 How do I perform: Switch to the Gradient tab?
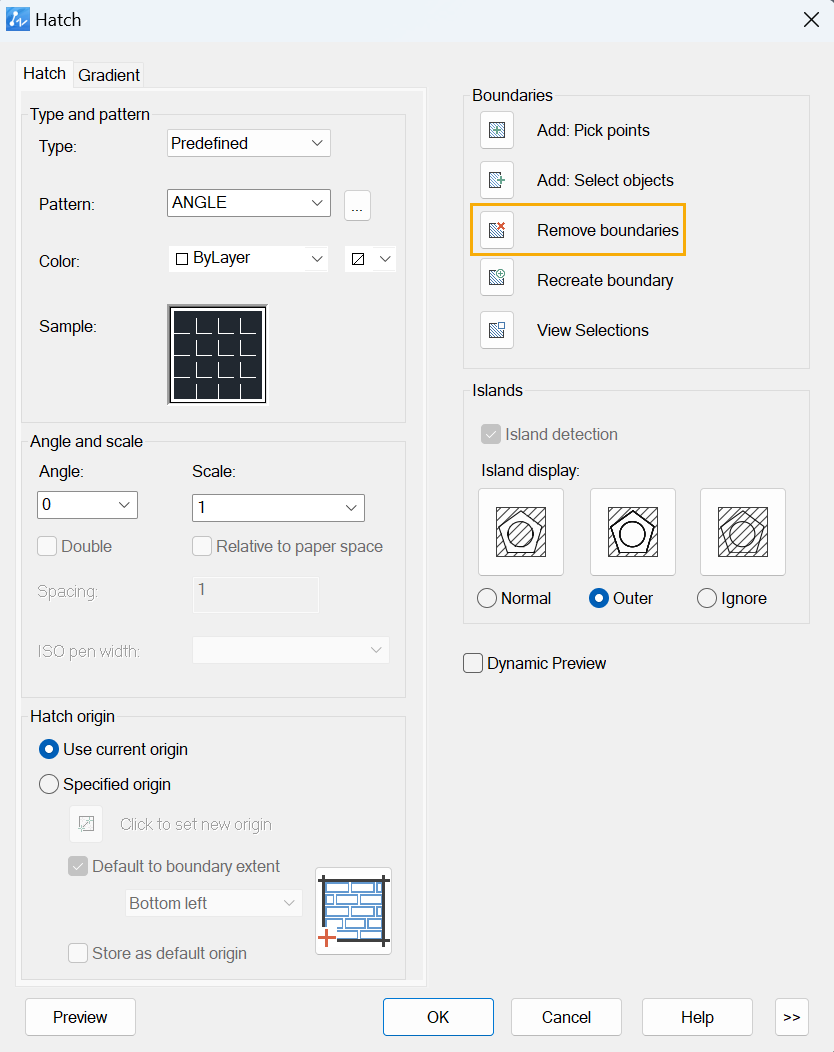tap(109, 75)
